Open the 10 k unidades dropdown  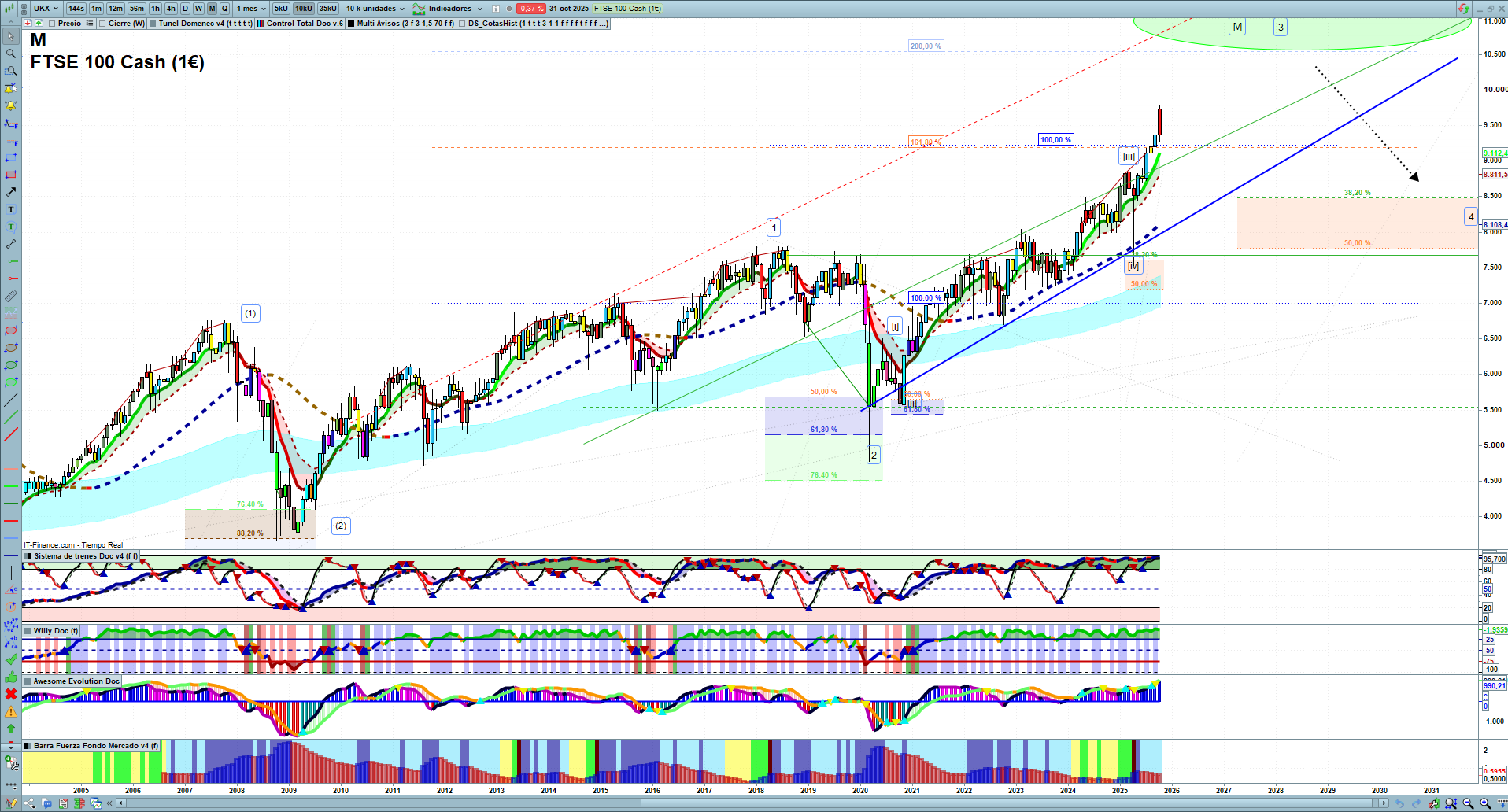375,9
